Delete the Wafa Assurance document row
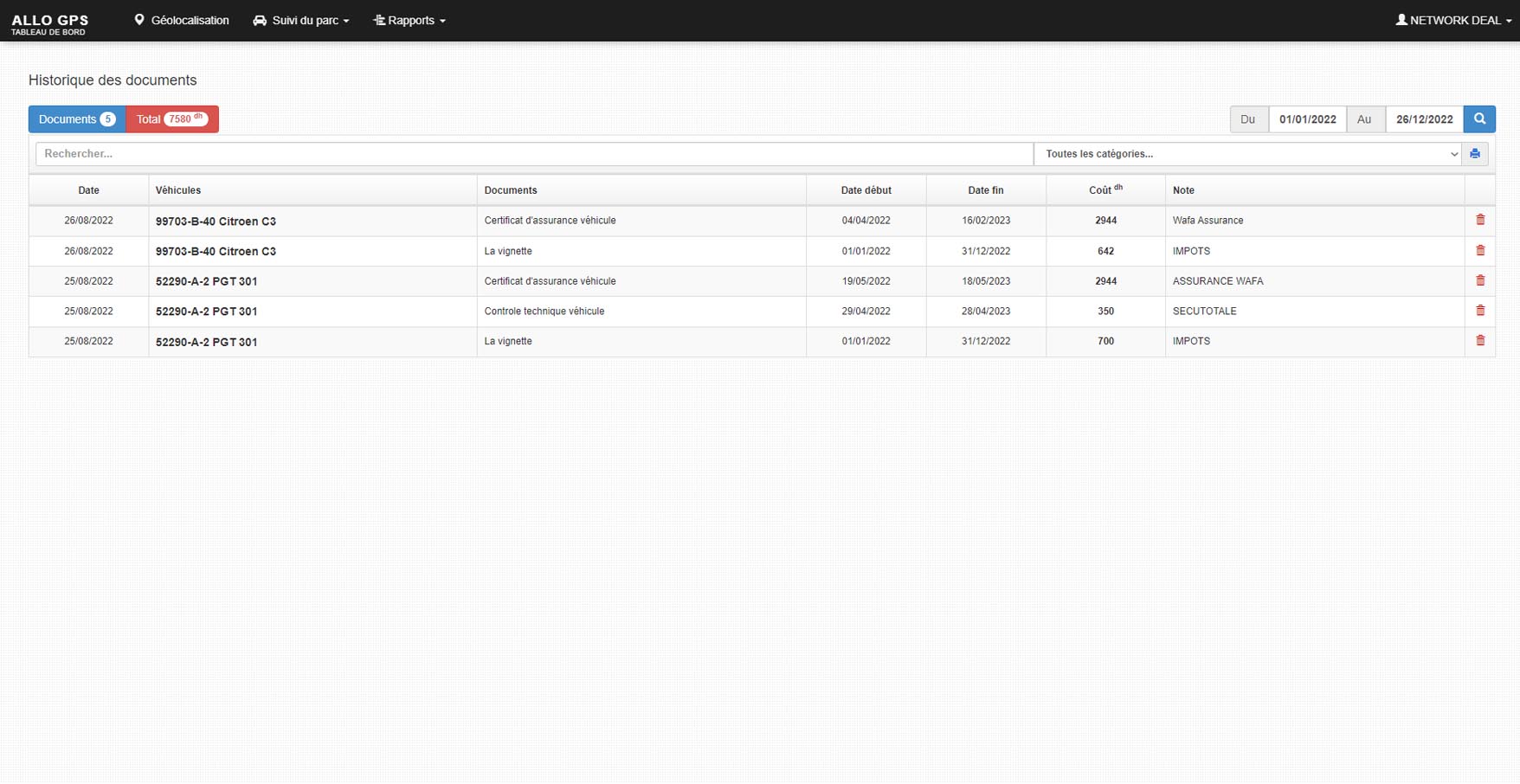This screenshot has width=1520, height=784. coord(1480,221)
